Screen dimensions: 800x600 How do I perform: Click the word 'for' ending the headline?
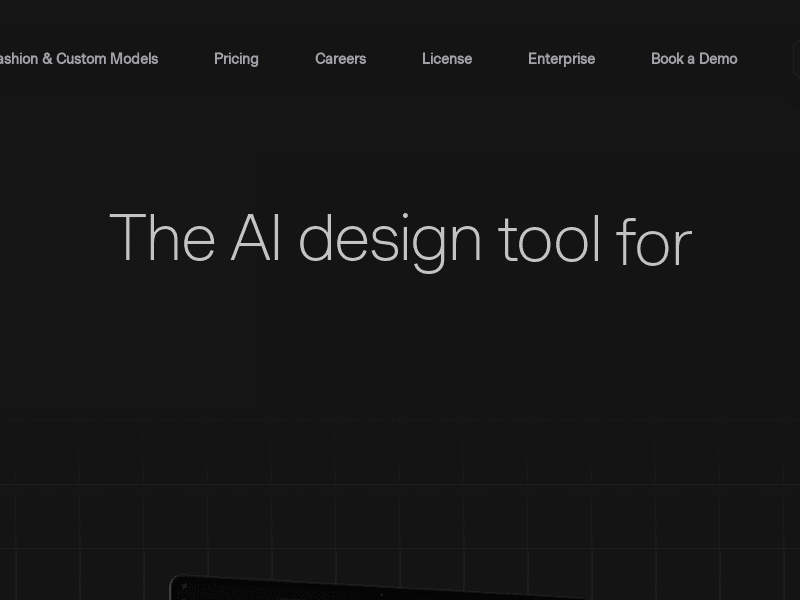click(653, 245)
